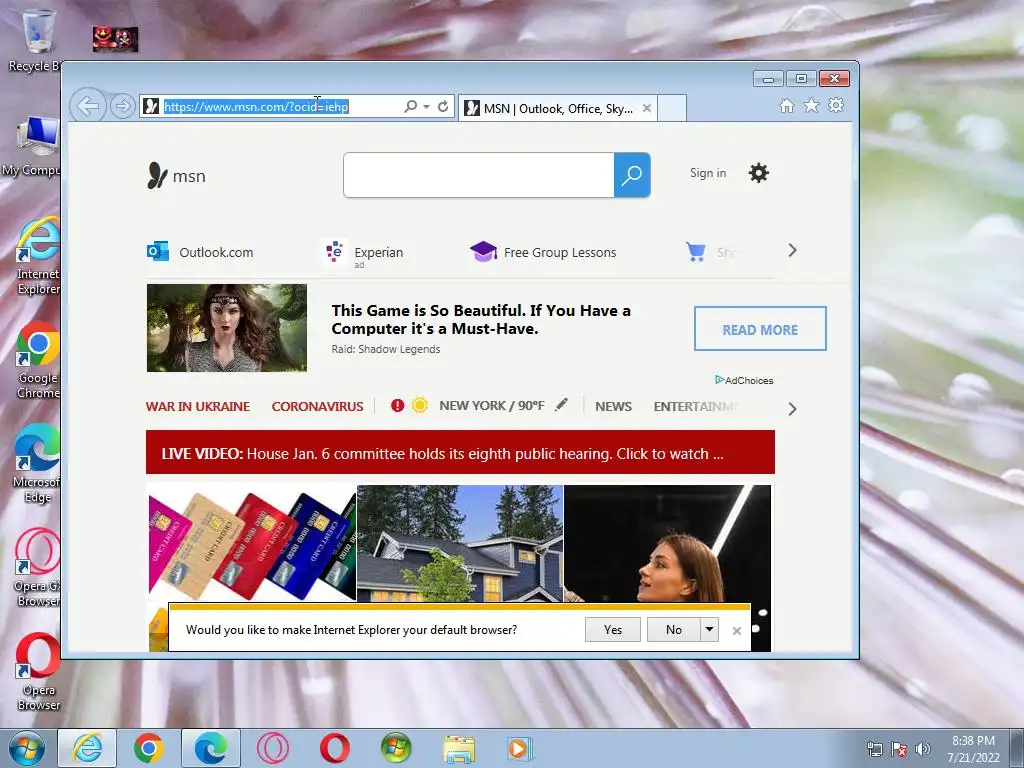Click Yes to set default browser
This screenshot has height=768, width=1024.
pyautogui.click(x=613, y=630)
